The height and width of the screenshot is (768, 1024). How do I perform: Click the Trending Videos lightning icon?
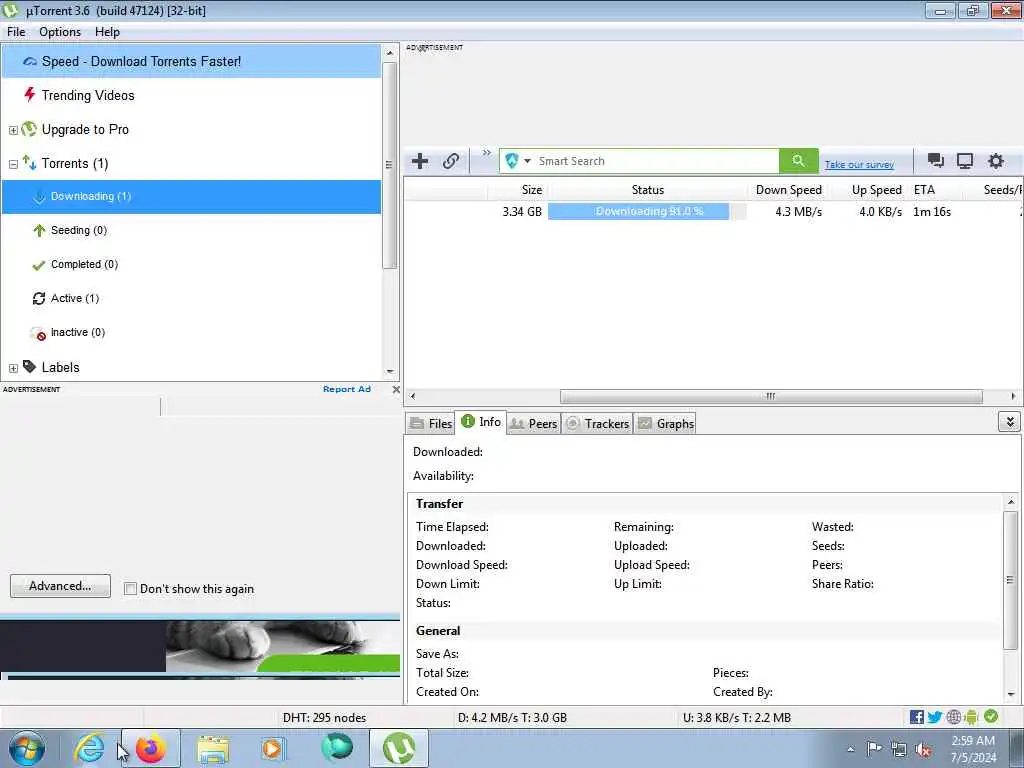[29, 95]
